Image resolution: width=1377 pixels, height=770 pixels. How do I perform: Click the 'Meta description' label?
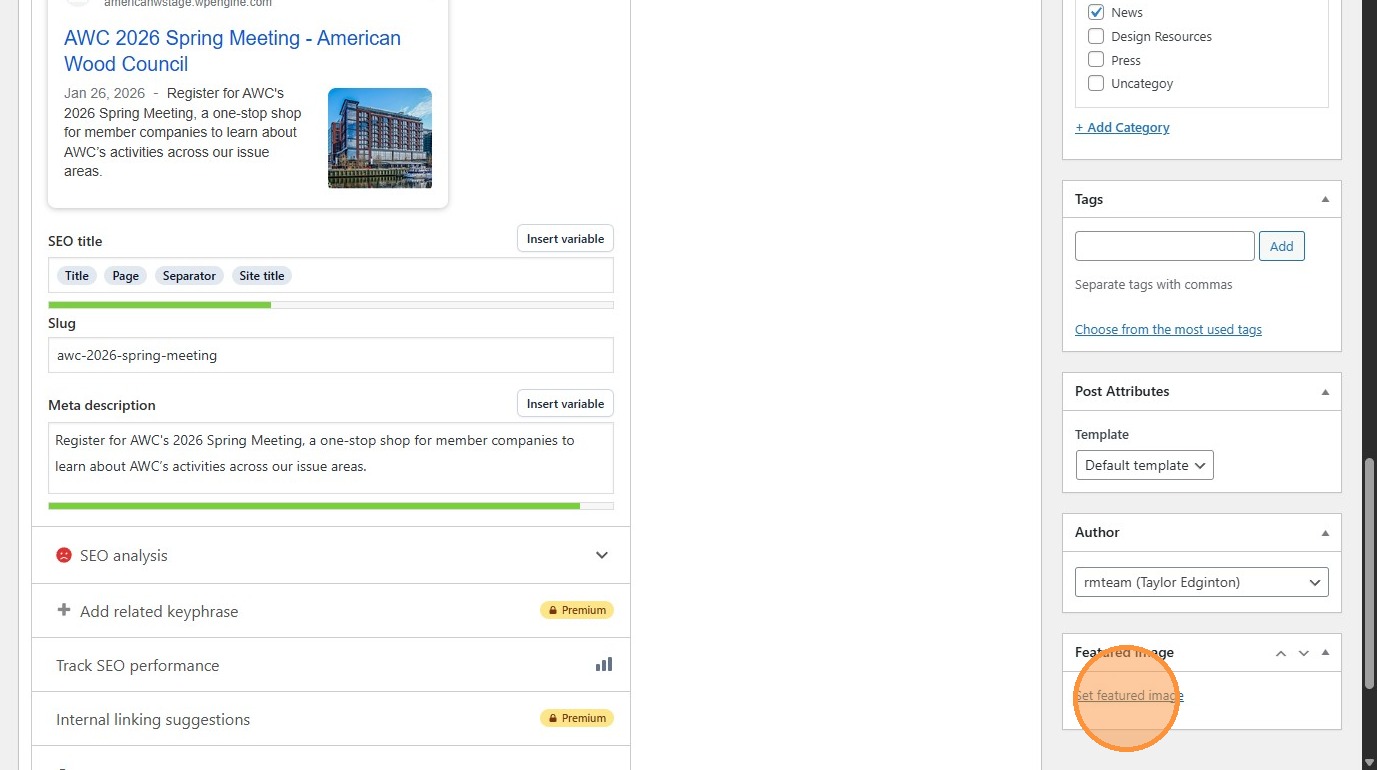(102, 405)
